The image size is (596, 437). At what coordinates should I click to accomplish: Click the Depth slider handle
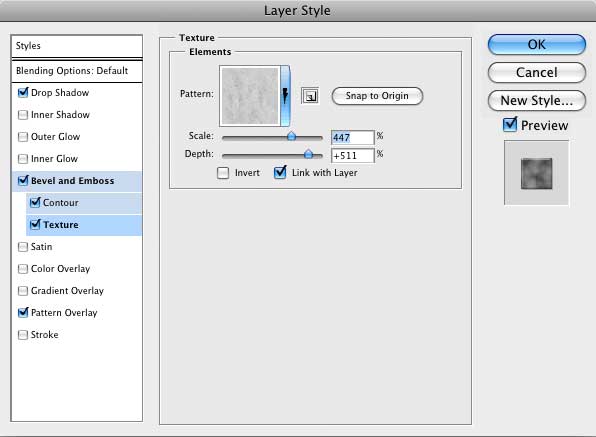coord(309,154)
